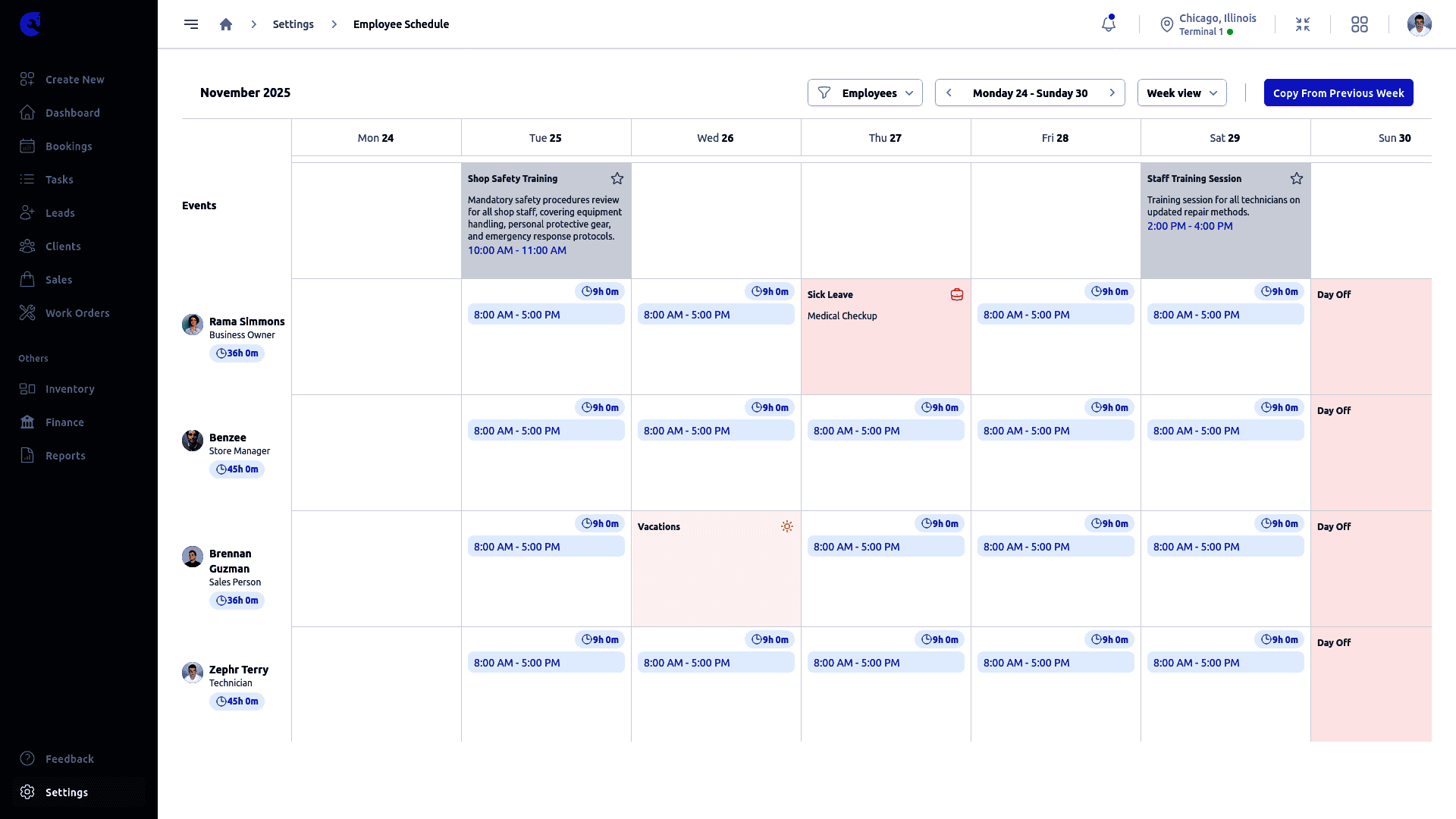Click the sun icon on Vacations entry

(787, 526)
